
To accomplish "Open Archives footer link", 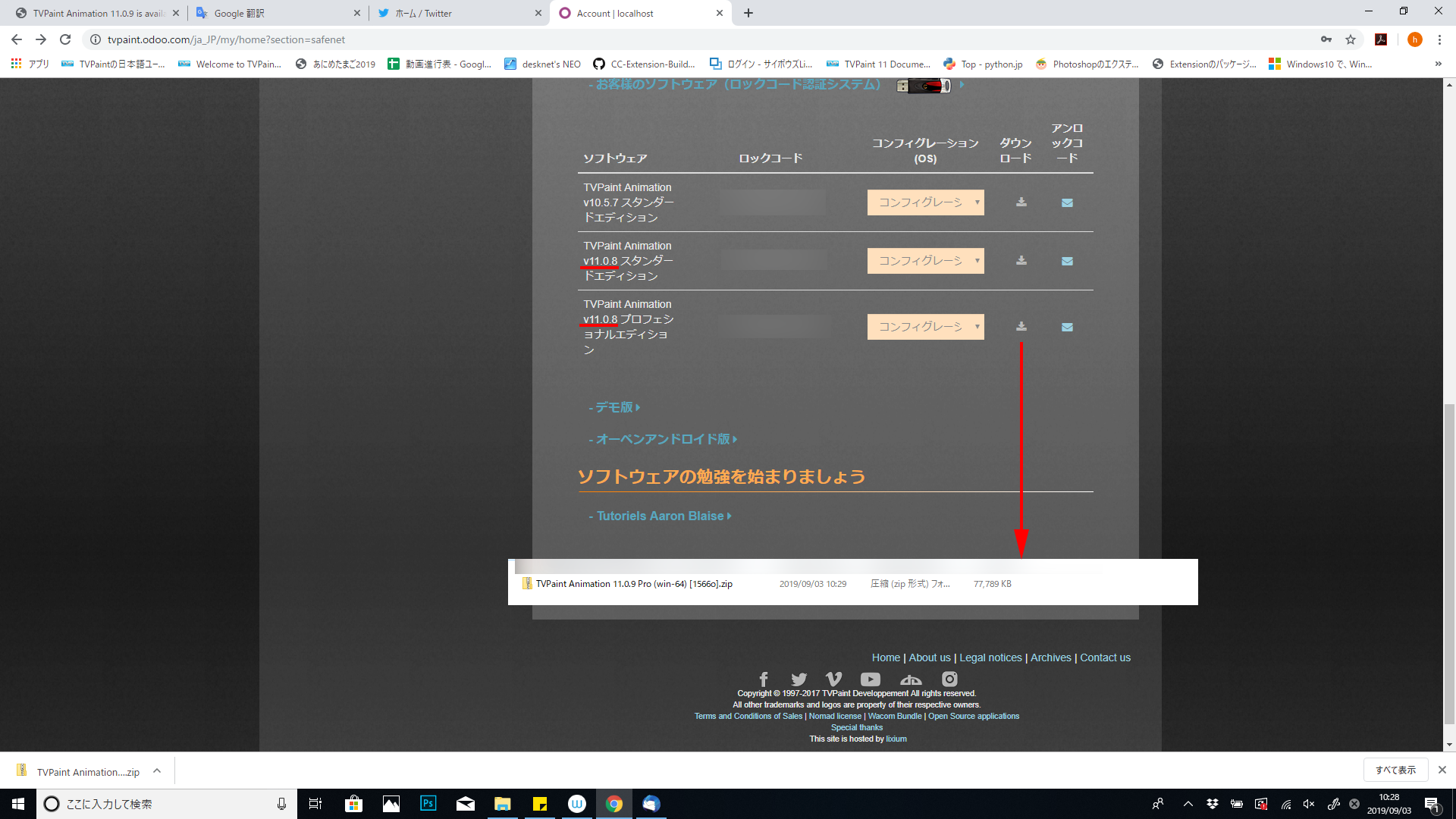I will coord(1050,657).
